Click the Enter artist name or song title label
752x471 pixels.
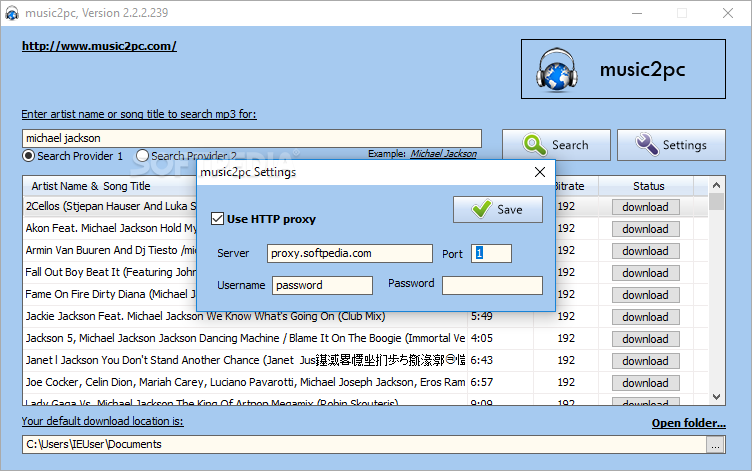click(139, 114)
